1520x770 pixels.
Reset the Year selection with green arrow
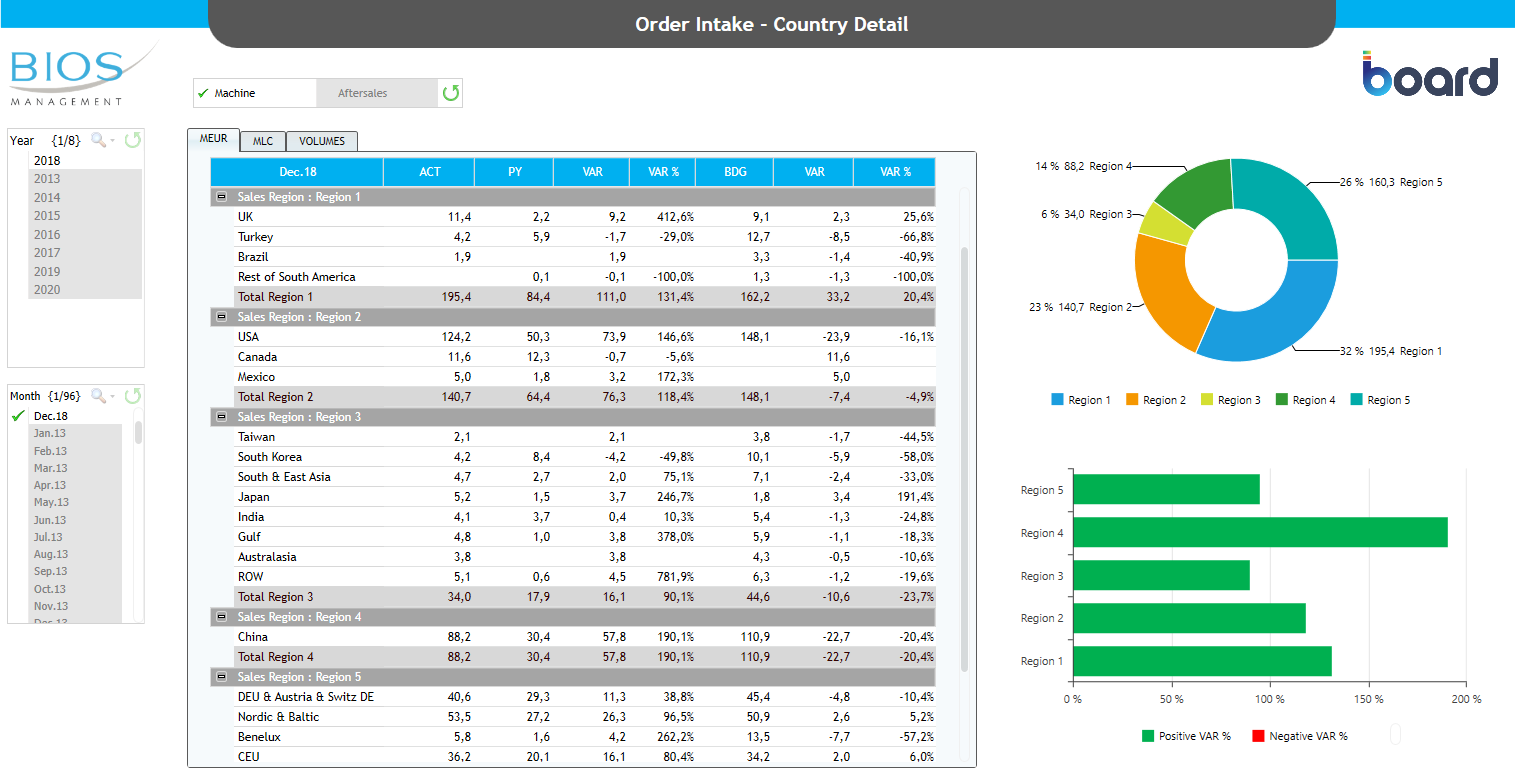click(x=132, y=141)
